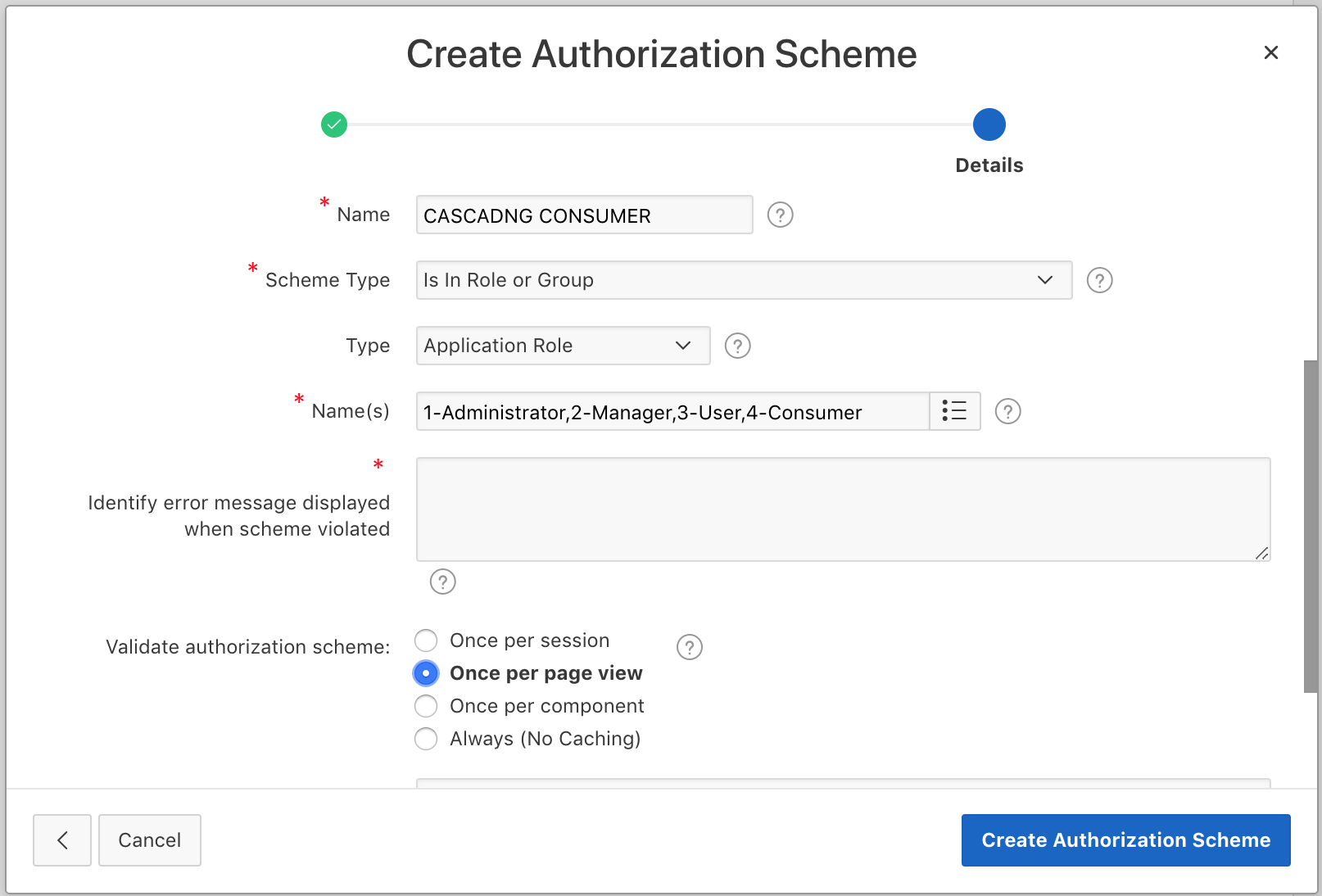
Task: Go back using the left chevron button
Action: coord(62,839)
